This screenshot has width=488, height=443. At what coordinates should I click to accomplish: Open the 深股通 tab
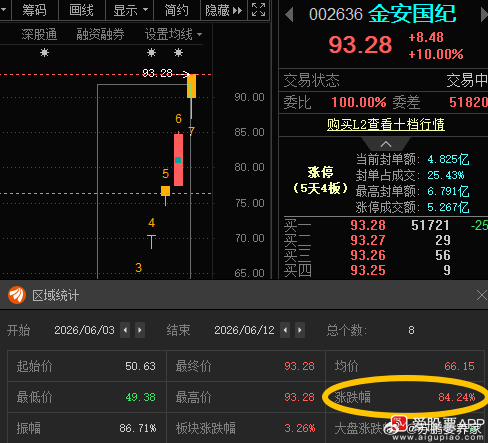pos(39,34)
